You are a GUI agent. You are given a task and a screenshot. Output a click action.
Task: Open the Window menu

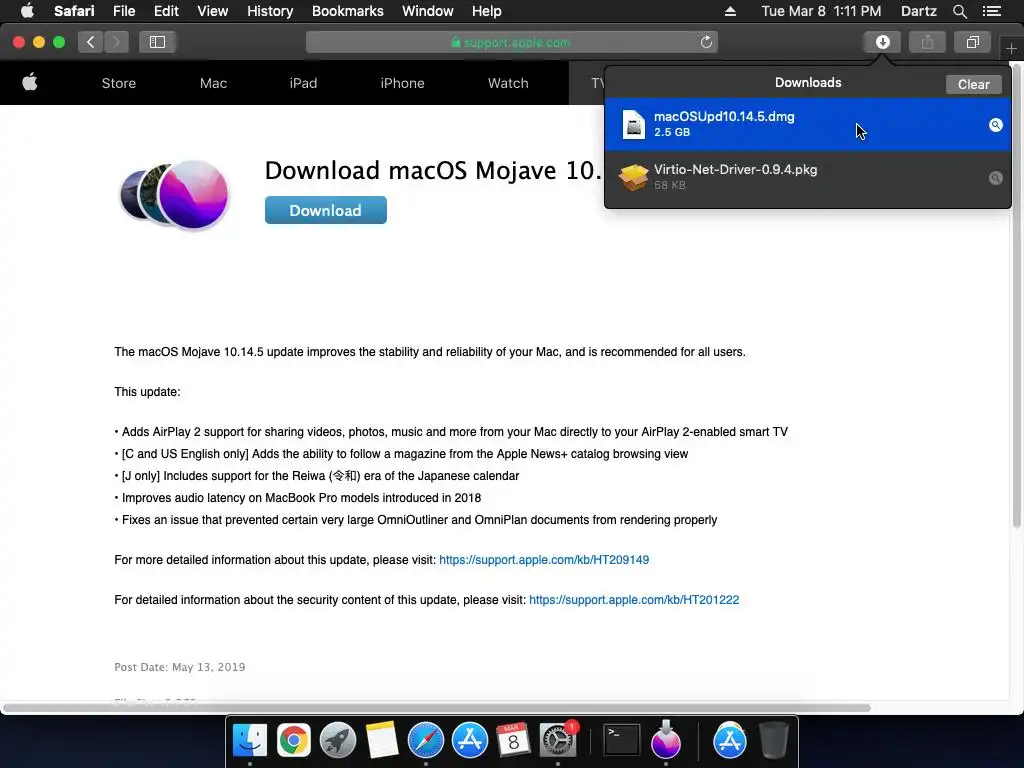pyautogui.click(x=427, y=11)
